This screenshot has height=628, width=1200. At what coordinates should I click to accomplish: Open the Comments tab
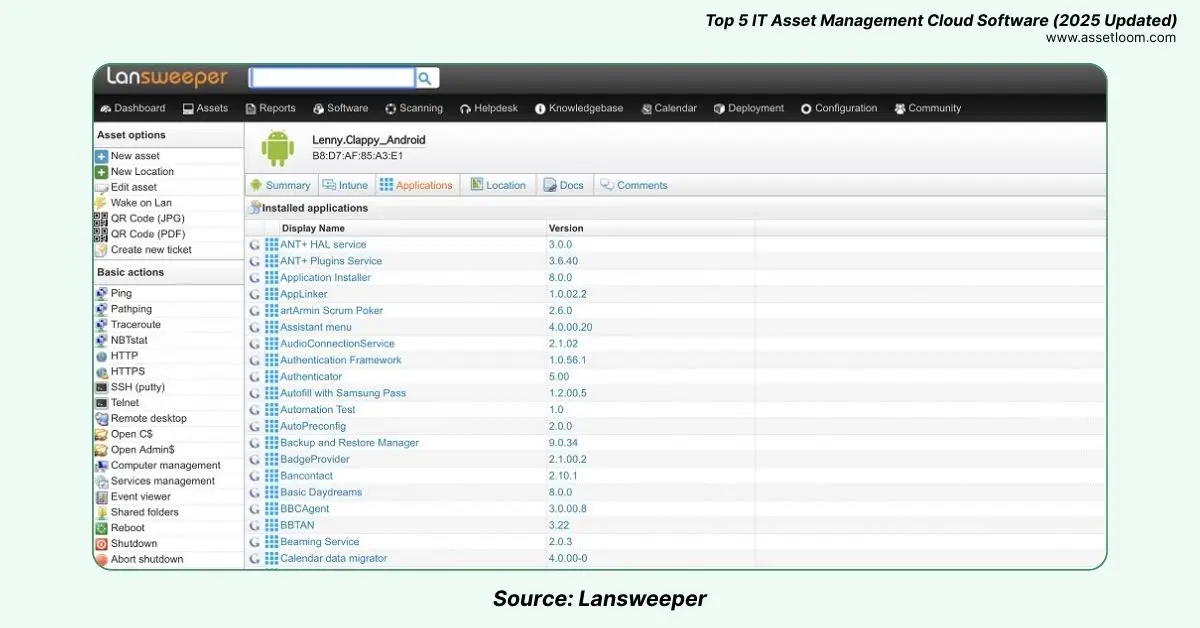coord(634,185)
